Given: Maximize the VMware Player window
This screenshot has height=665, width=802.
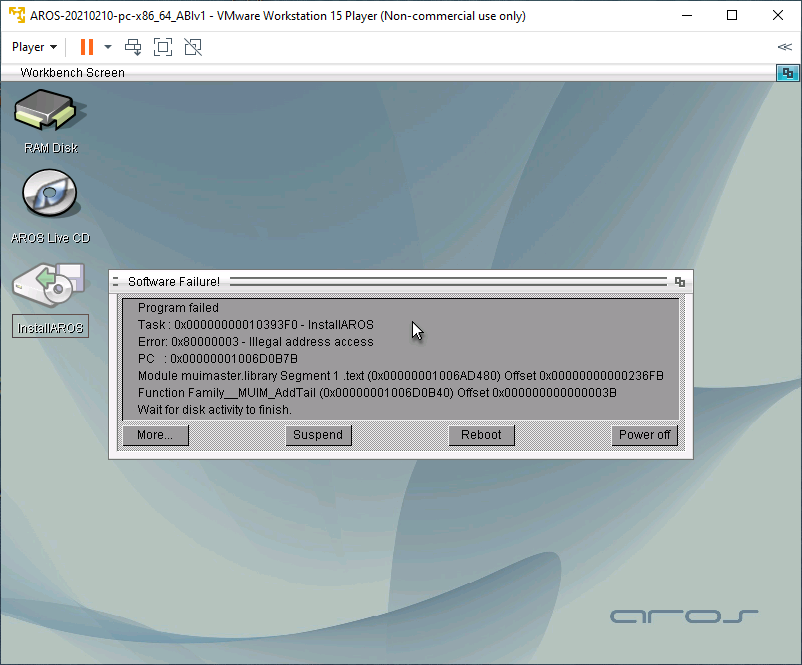Looking at the screenshot, I should pyautogui.click(x=732, y=15).
